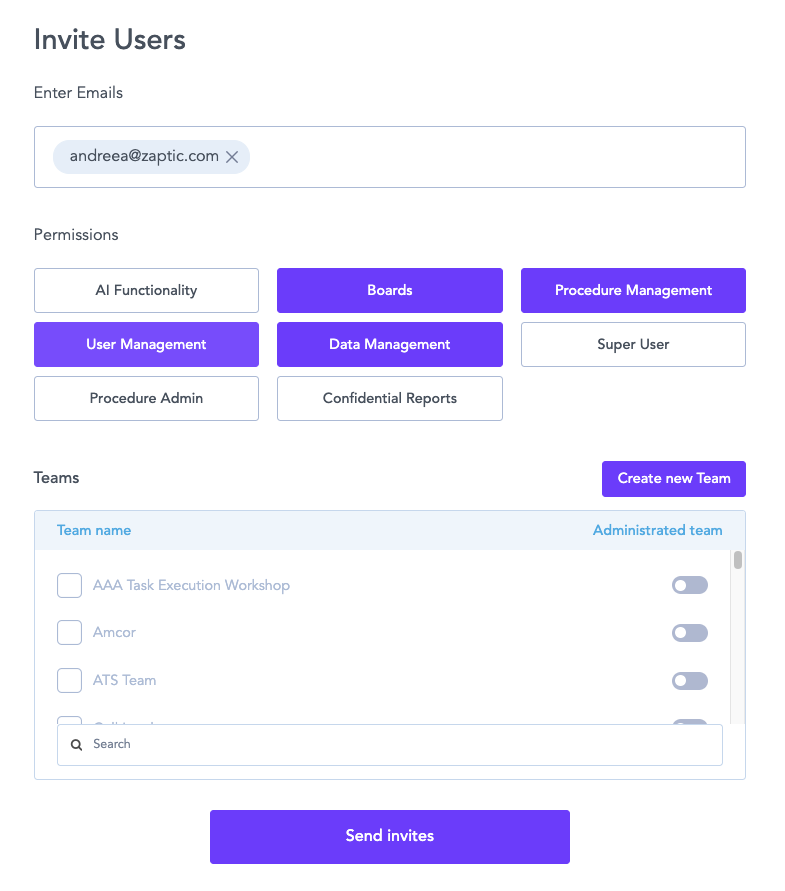
Task: Select Confidential Reports permission
Action: 390,398
